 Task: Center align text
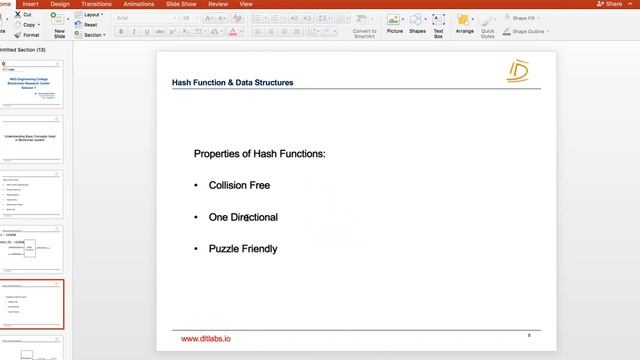click(x=271, y=31)
